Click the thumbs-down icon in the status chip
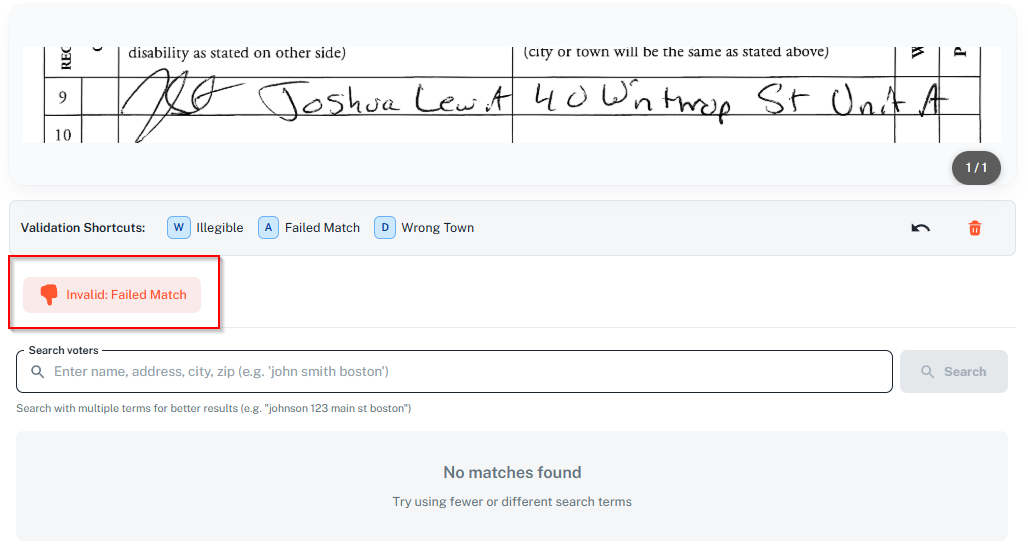 click(x=49, y=295)
